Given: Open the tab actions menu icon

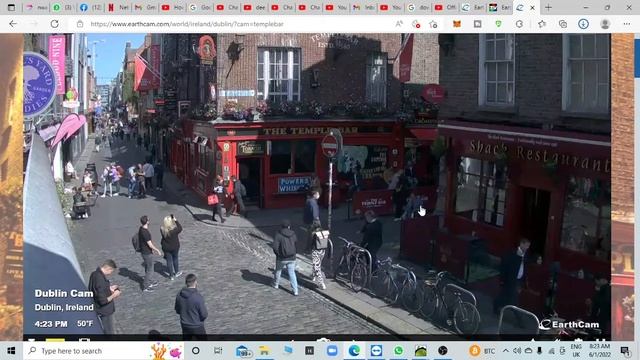Looking at the screenshot, I should [x=11, y=7].
